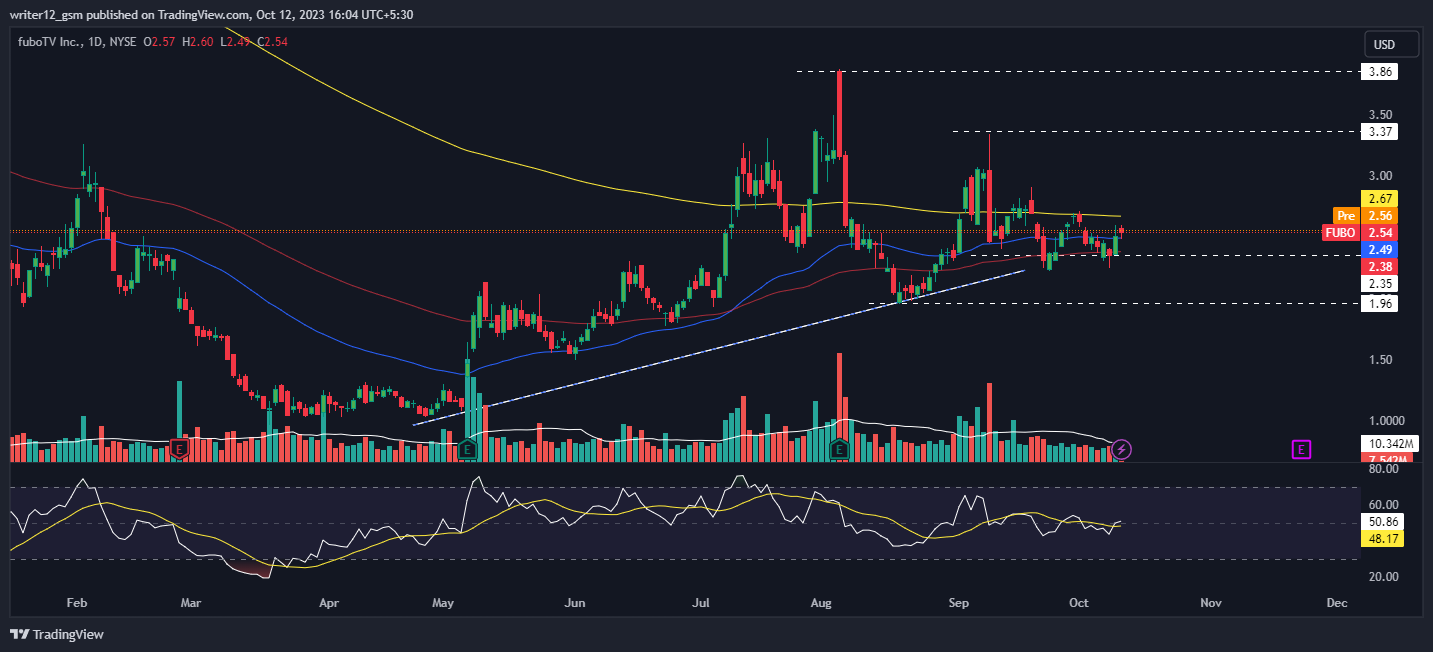Click the 3.00 price axis tick
The width and height of the screenshot is (1433, 652).
tap(1381, 176)
